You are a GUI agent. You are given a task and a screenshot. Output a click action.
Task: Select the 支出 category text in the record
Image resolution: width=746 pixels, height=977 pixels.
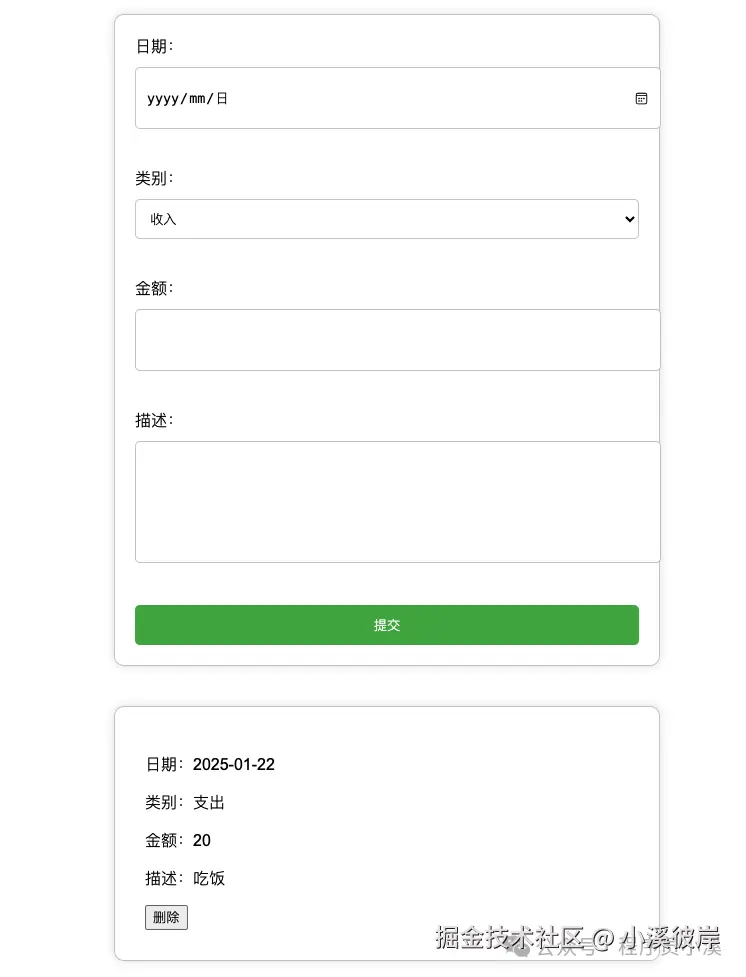tap(209, 802)
